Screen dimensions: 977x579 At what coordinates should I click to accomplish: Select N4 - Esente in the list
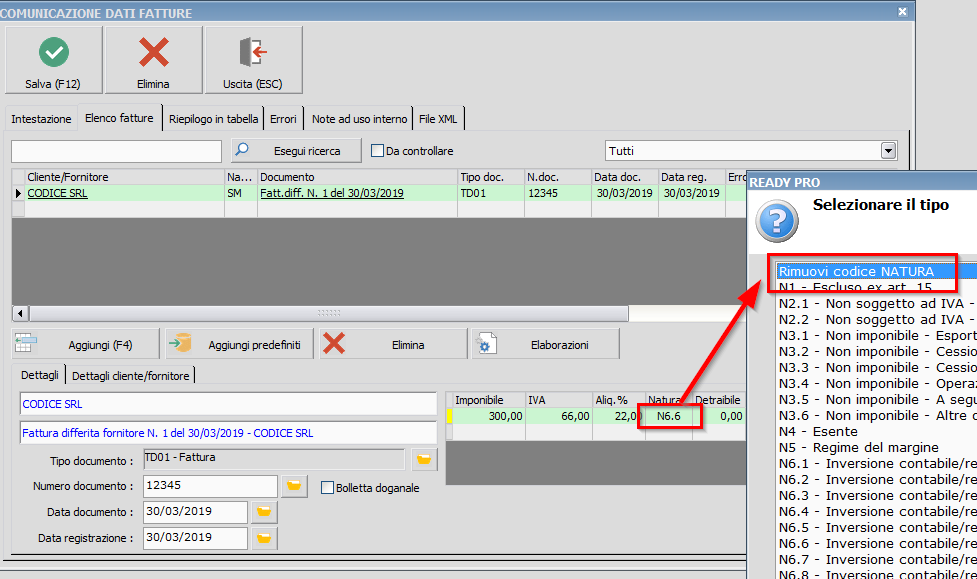point(877,431)
